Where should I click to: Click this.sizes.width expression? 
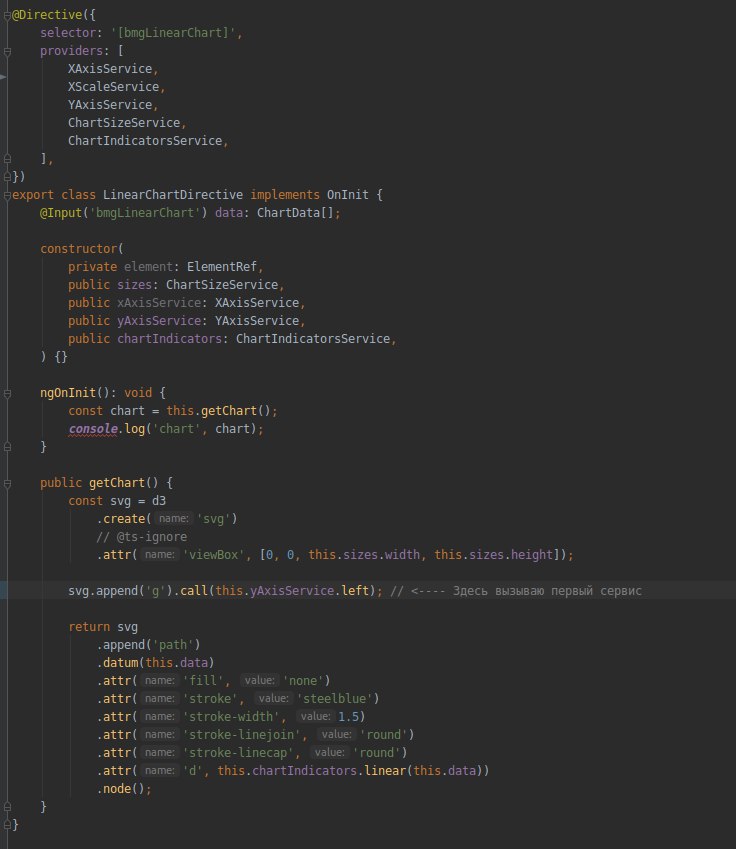364,555
